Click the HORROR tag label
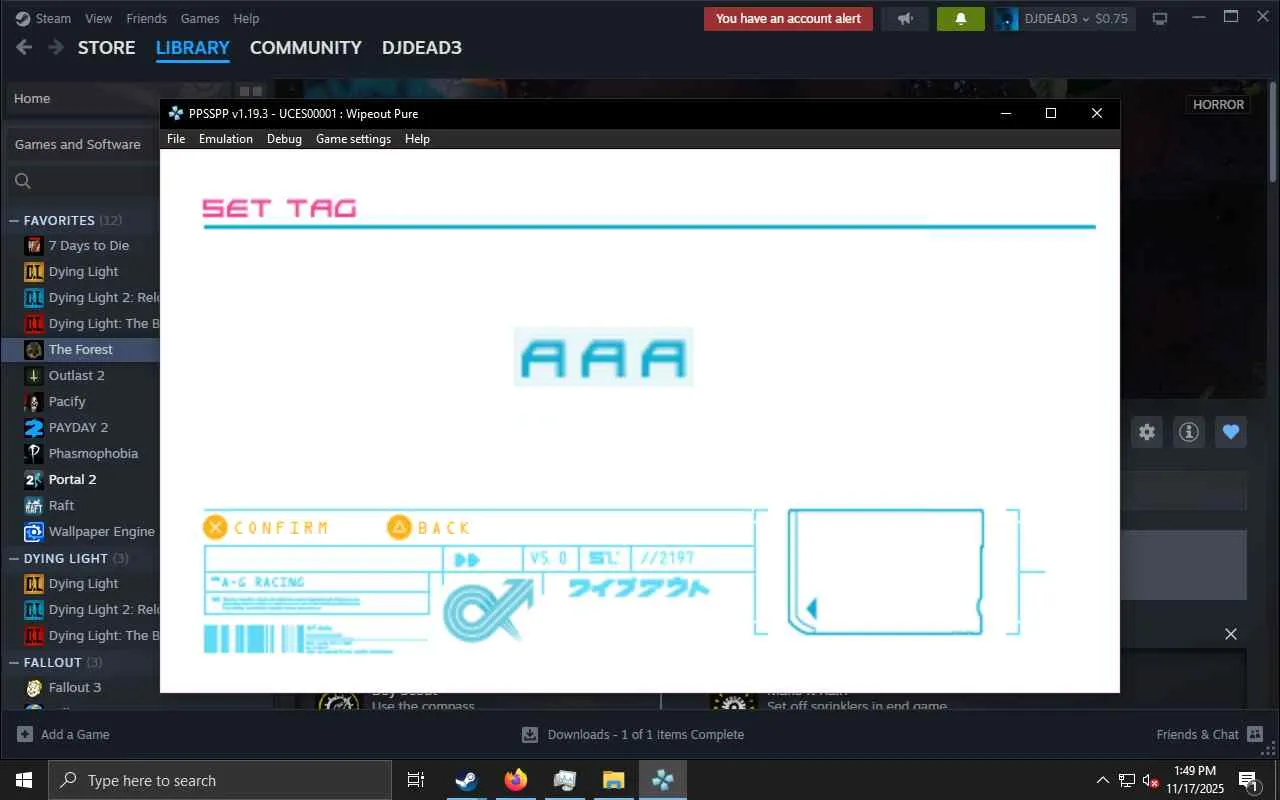 click(1218, 104)
